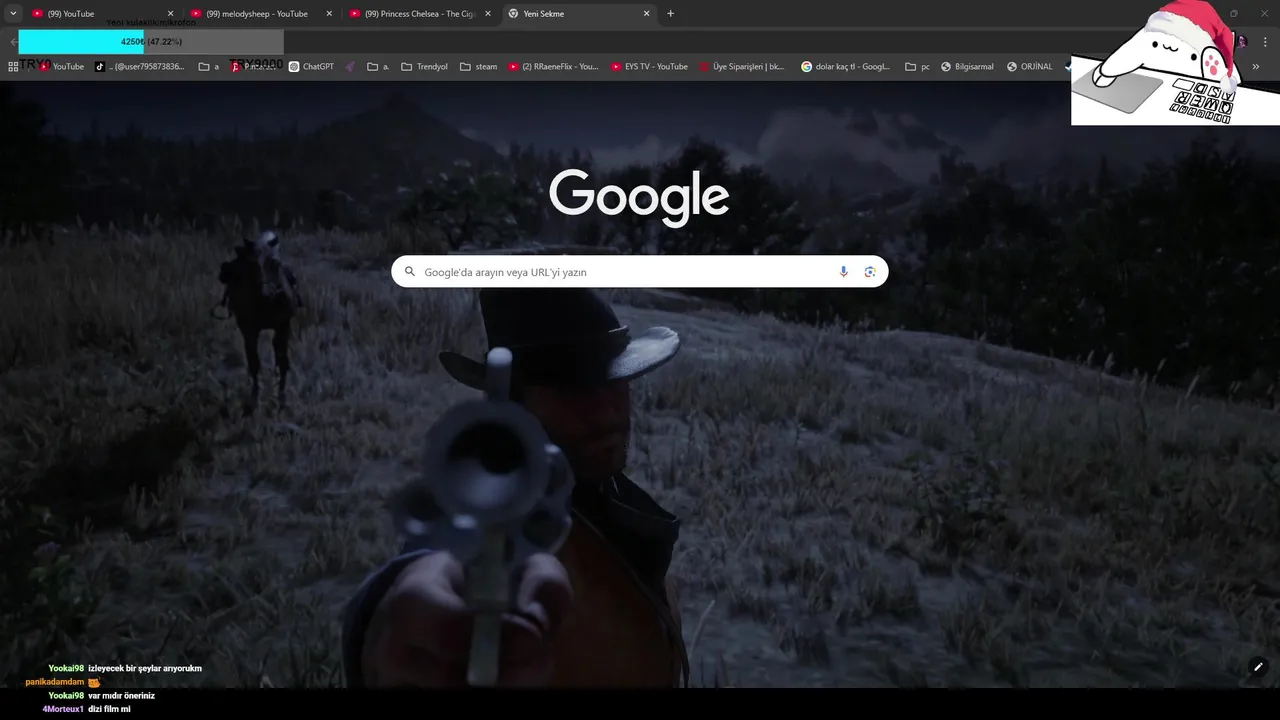Open the YouTube bookmark in bookmarks bar
Image resolution: width=1280 pixels, height=720 pixels.
(61, 67)
